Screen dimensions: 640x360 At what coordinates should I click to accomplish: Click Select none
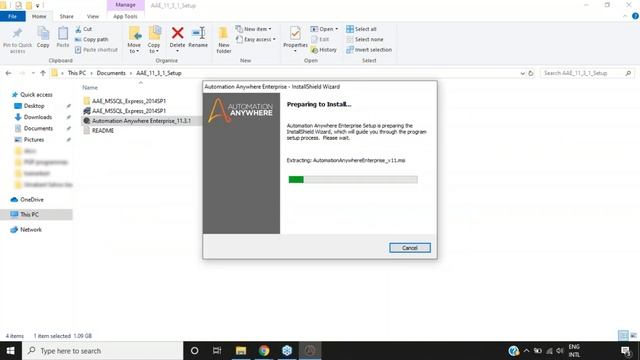click(365, 39)
